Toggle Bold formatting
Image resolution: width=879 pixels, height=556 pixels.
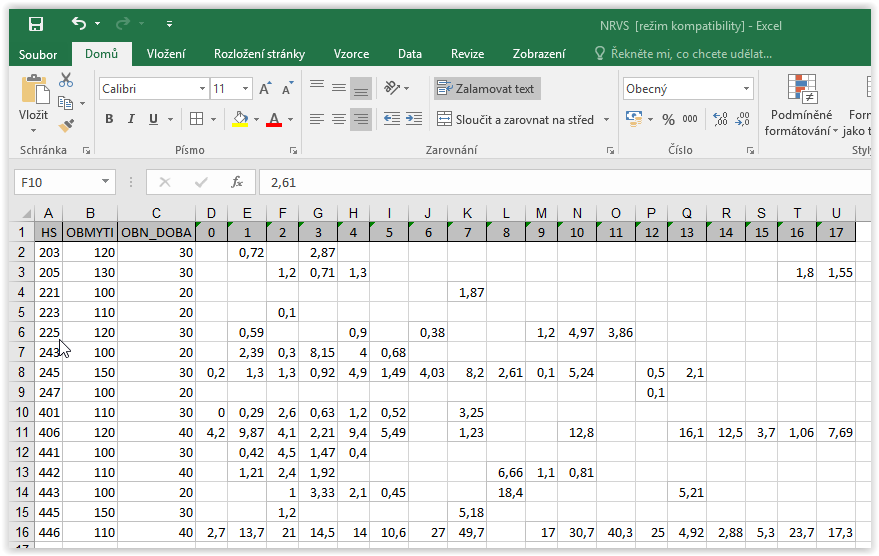point(109,119)
